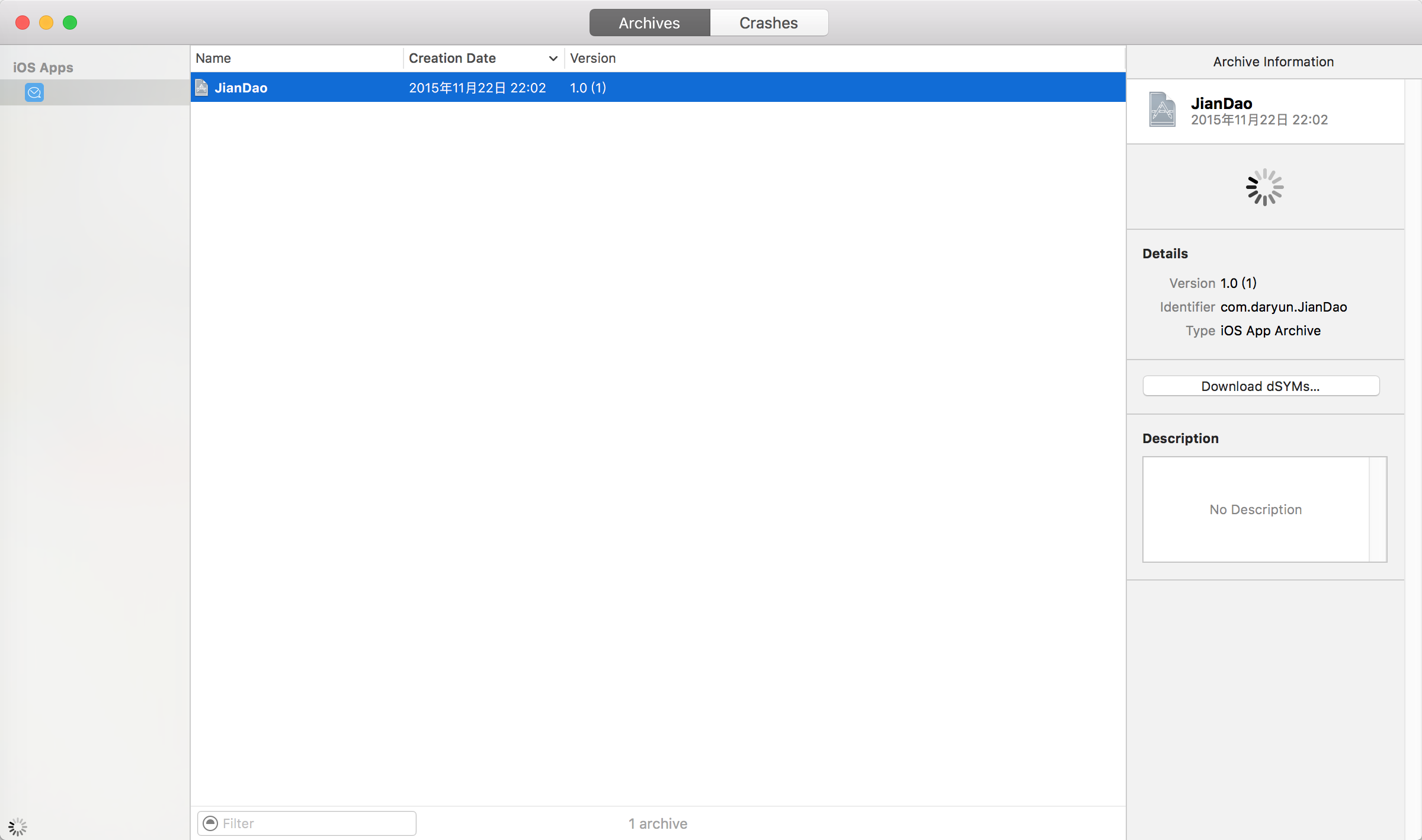
Task: Click the Filter text field
Action: tap(314, 823)
